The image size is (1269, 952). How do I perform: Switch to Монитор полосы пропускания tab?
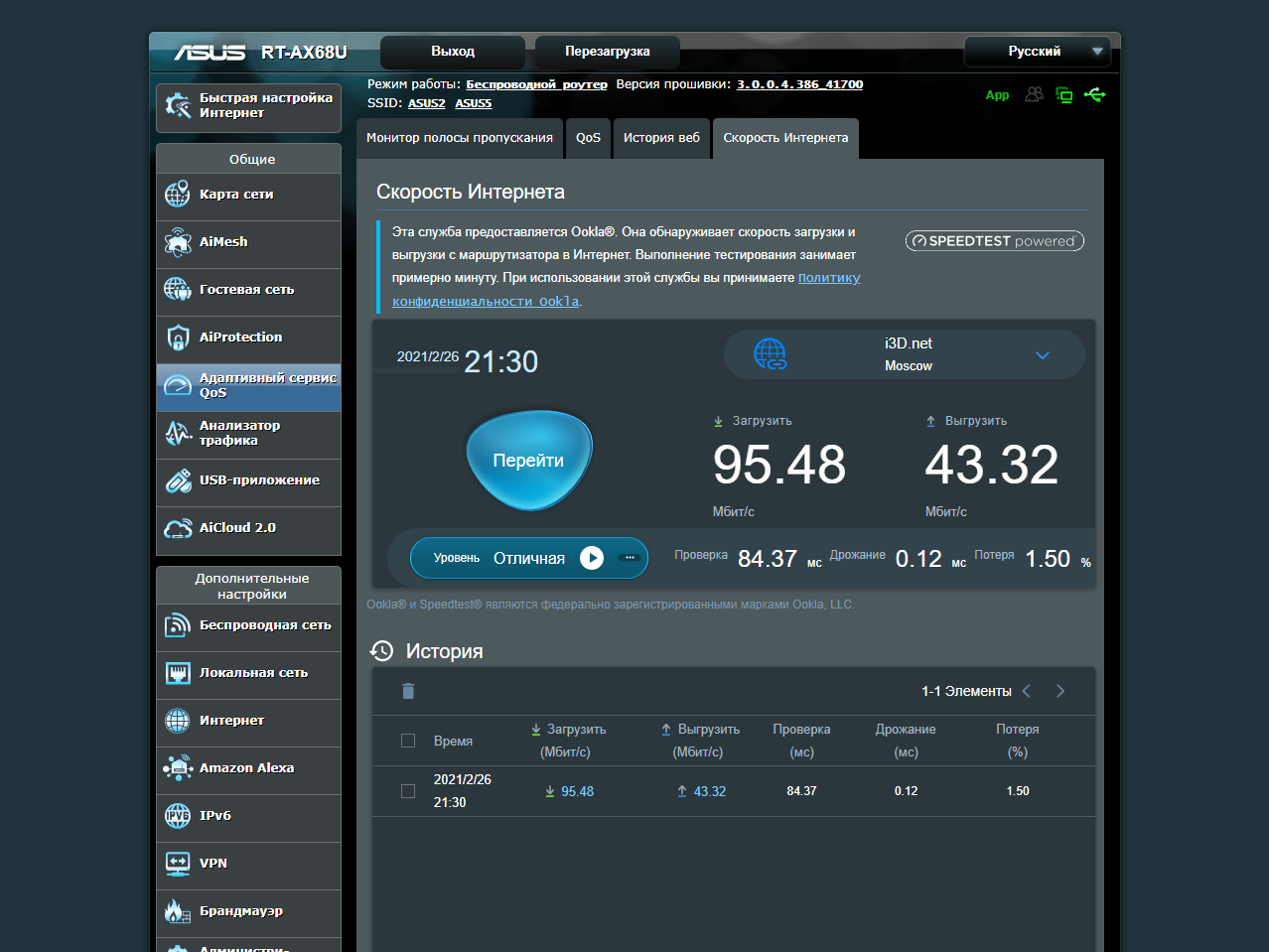coord(460,138)
